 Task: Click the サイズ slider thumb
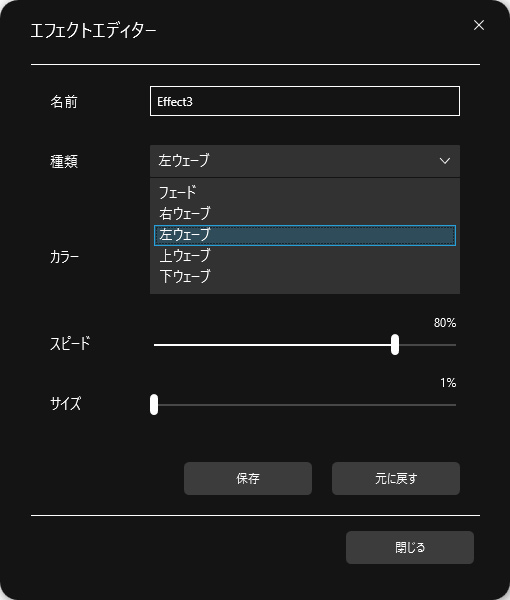click(154, 404)
